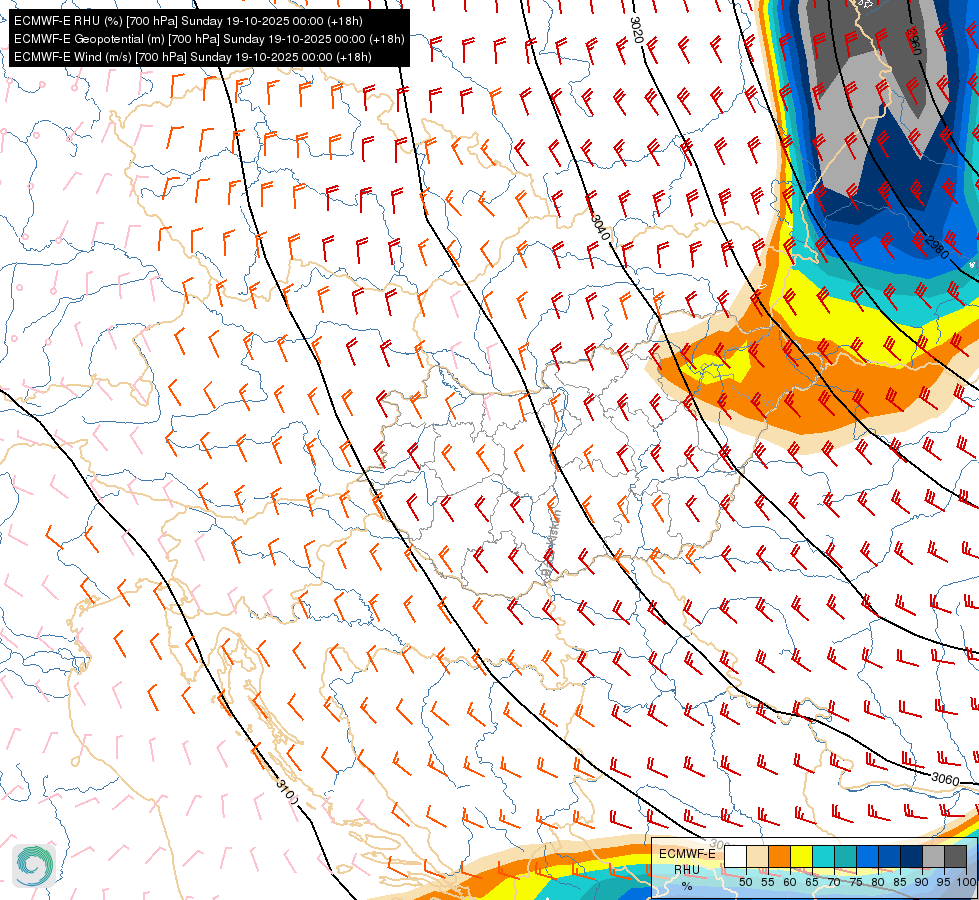Viewport: 979px width, 900px height.
Task: Select the ECMWF-E Geopotential (m) header line
Action: point(209,39)
